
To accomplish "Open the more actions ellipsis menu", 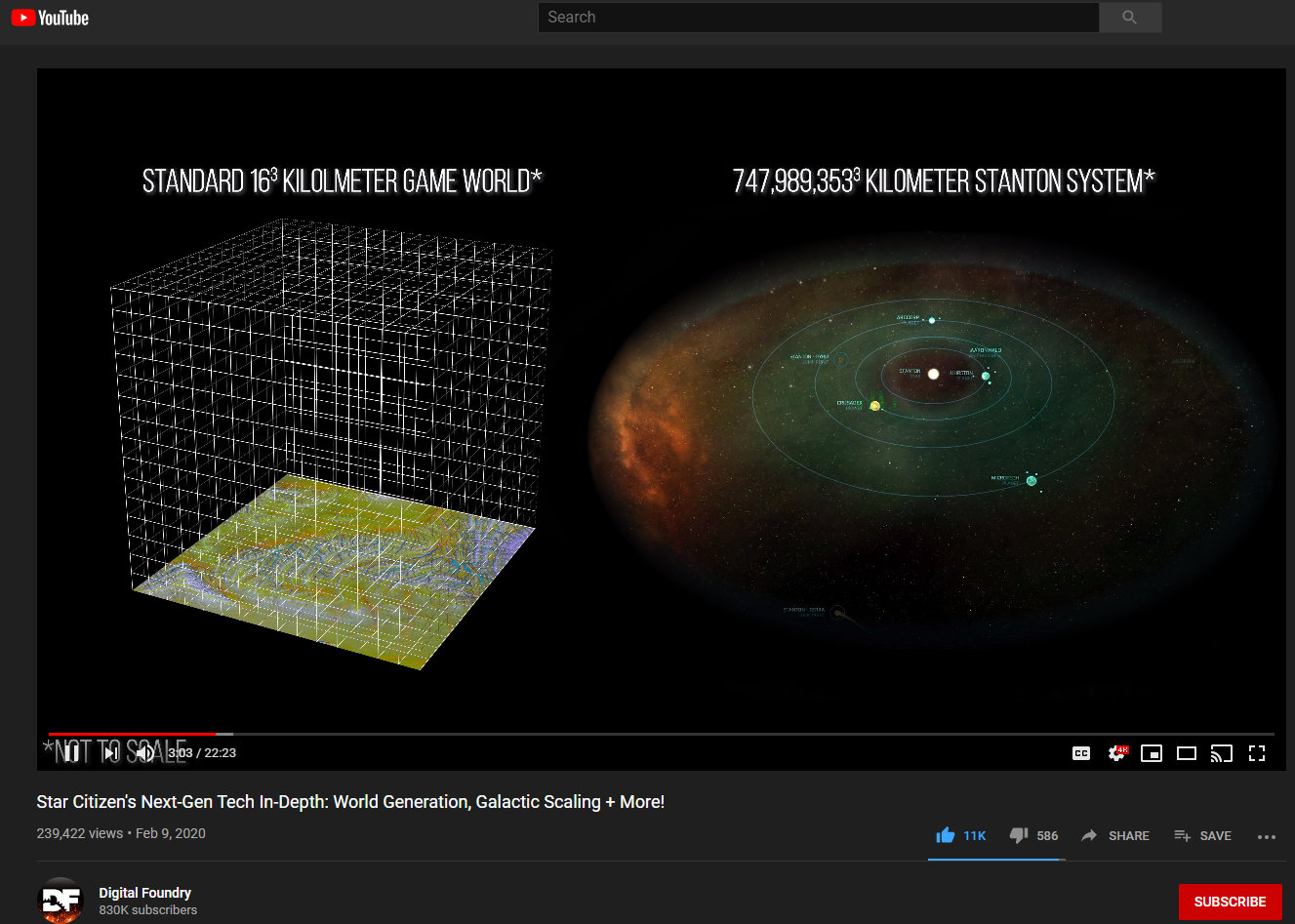I will (1267, 836).
